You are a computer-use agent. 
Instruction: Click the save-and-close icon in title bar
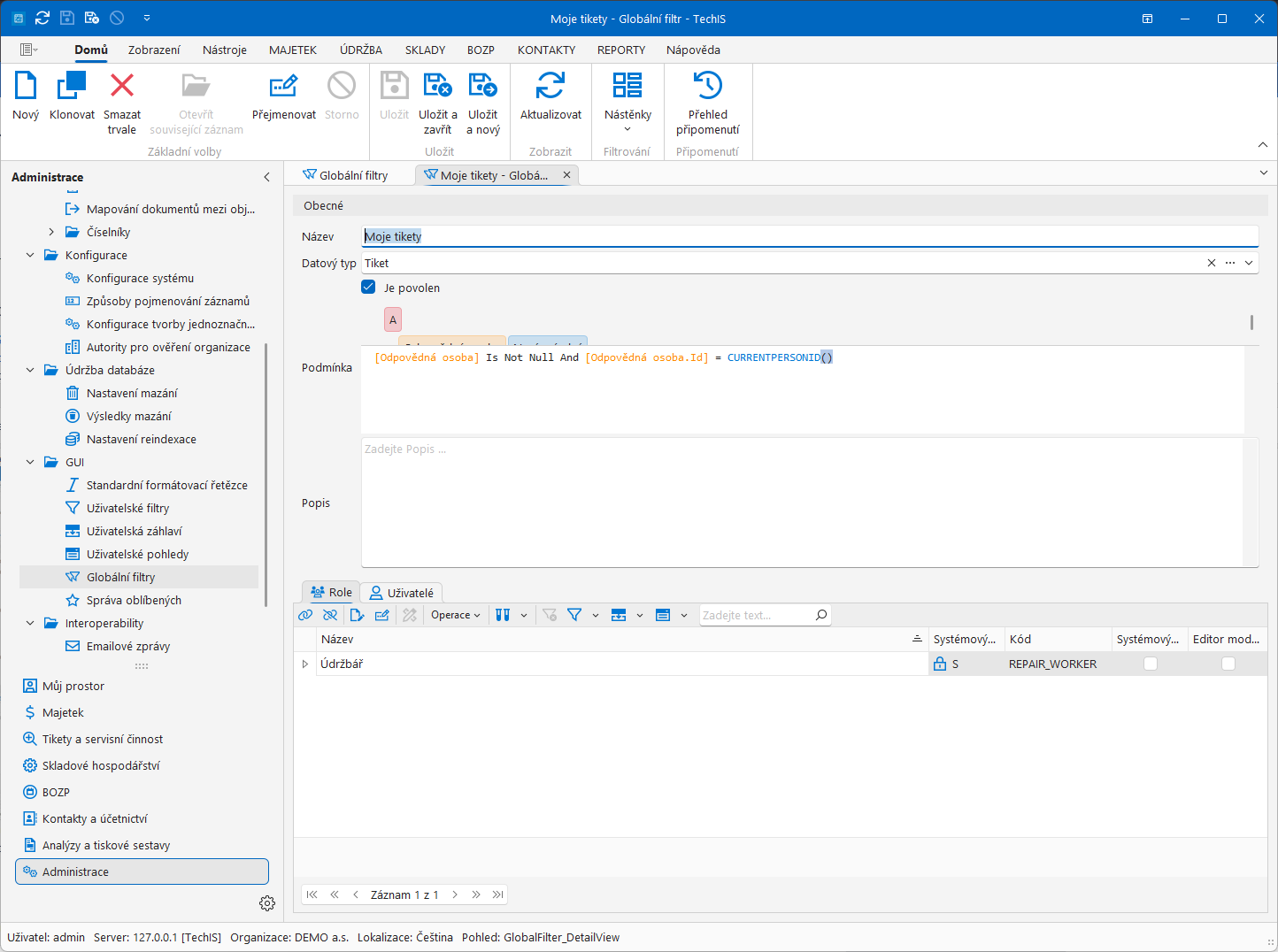click(x=92, y=18)
